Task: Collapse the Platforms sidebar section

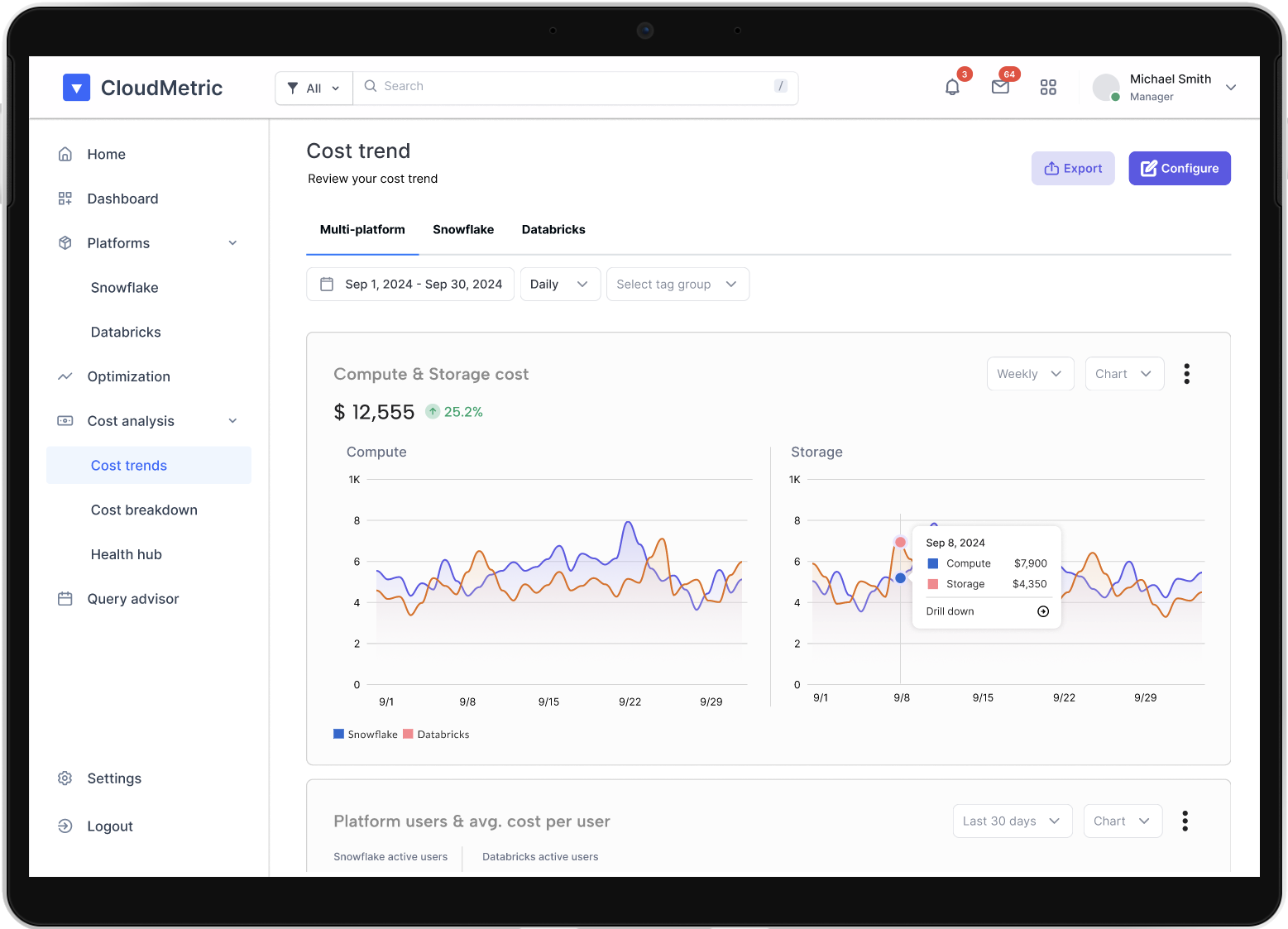Action: pos(232,243)
